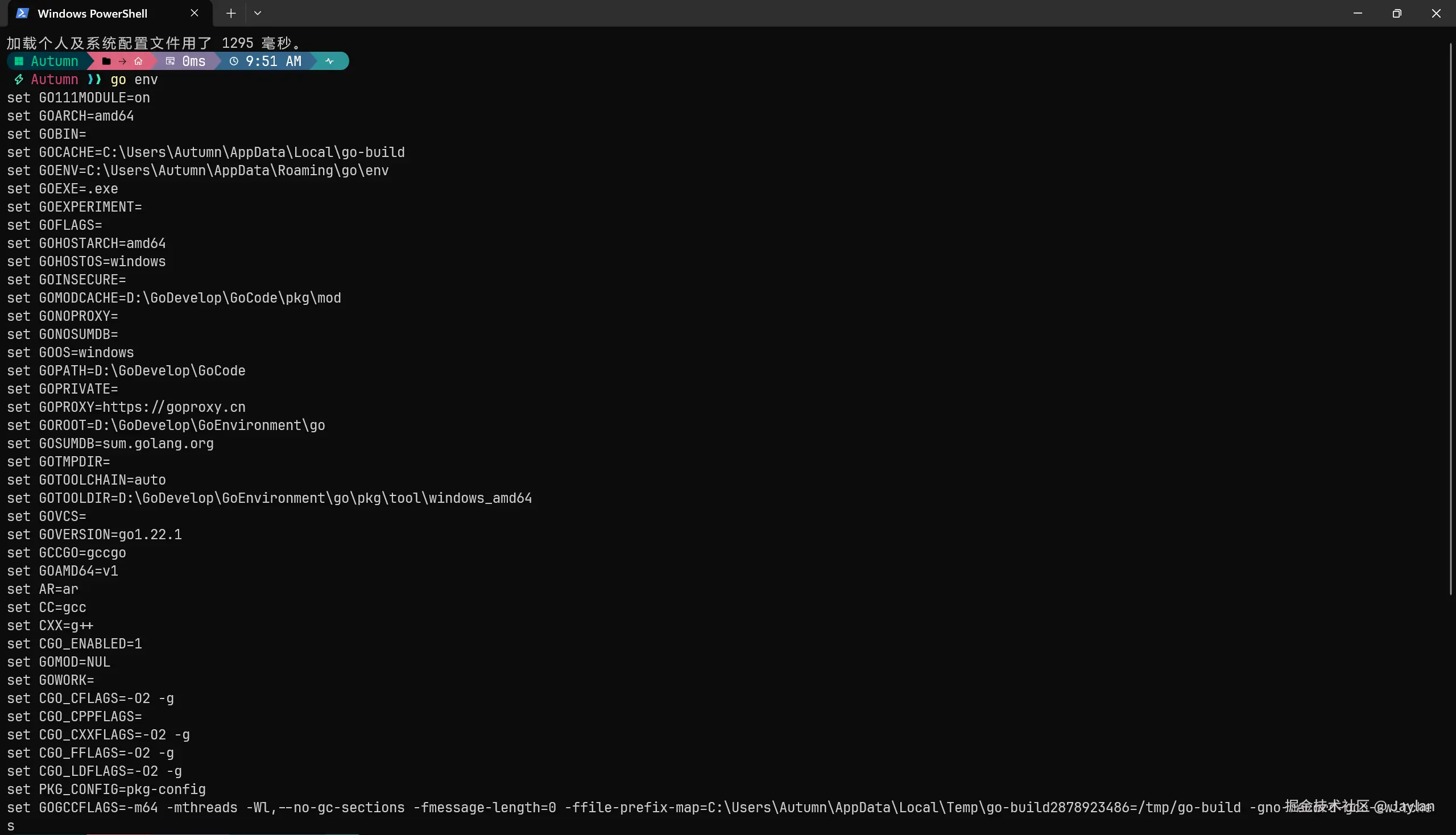Click the execution time 0ms icon

pyautogui.click(x=170, y=61)
